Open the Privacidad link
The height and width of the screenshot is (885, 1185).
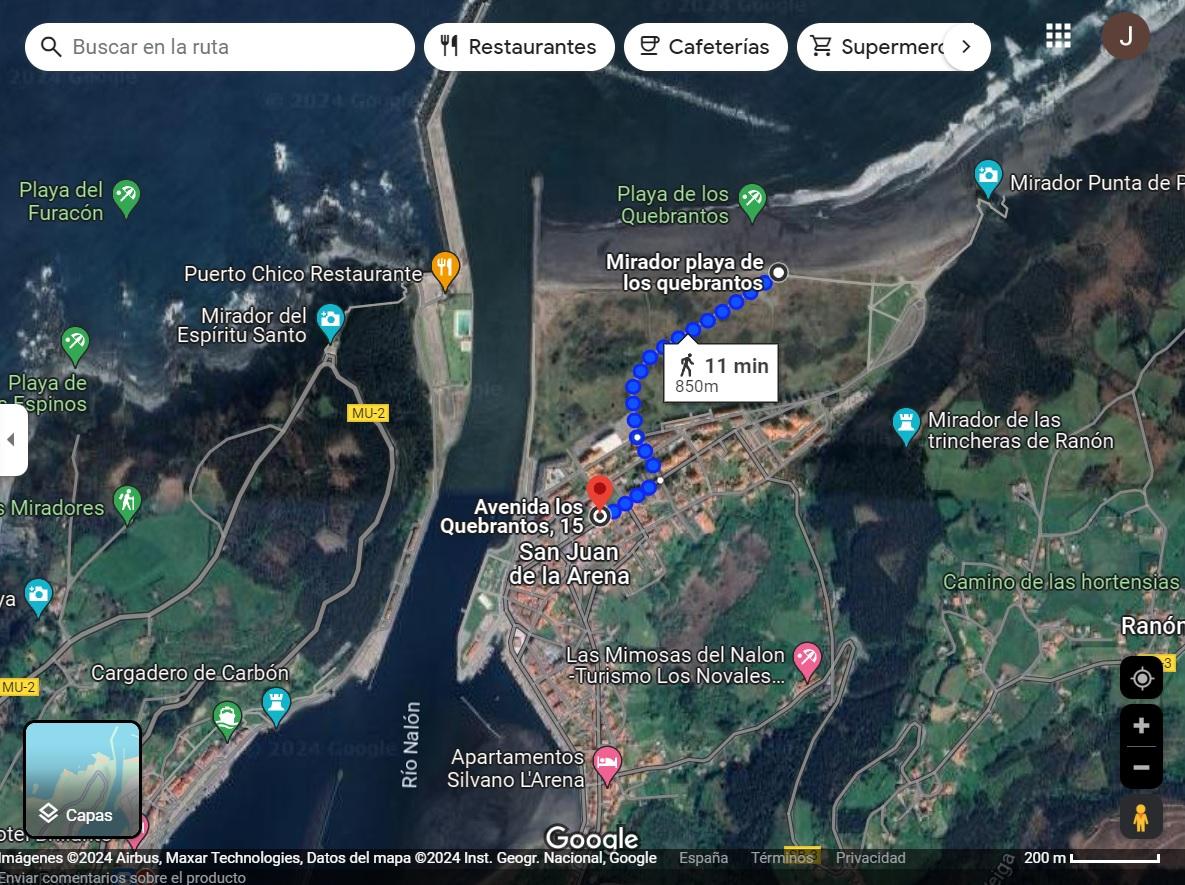coord(871,858)
